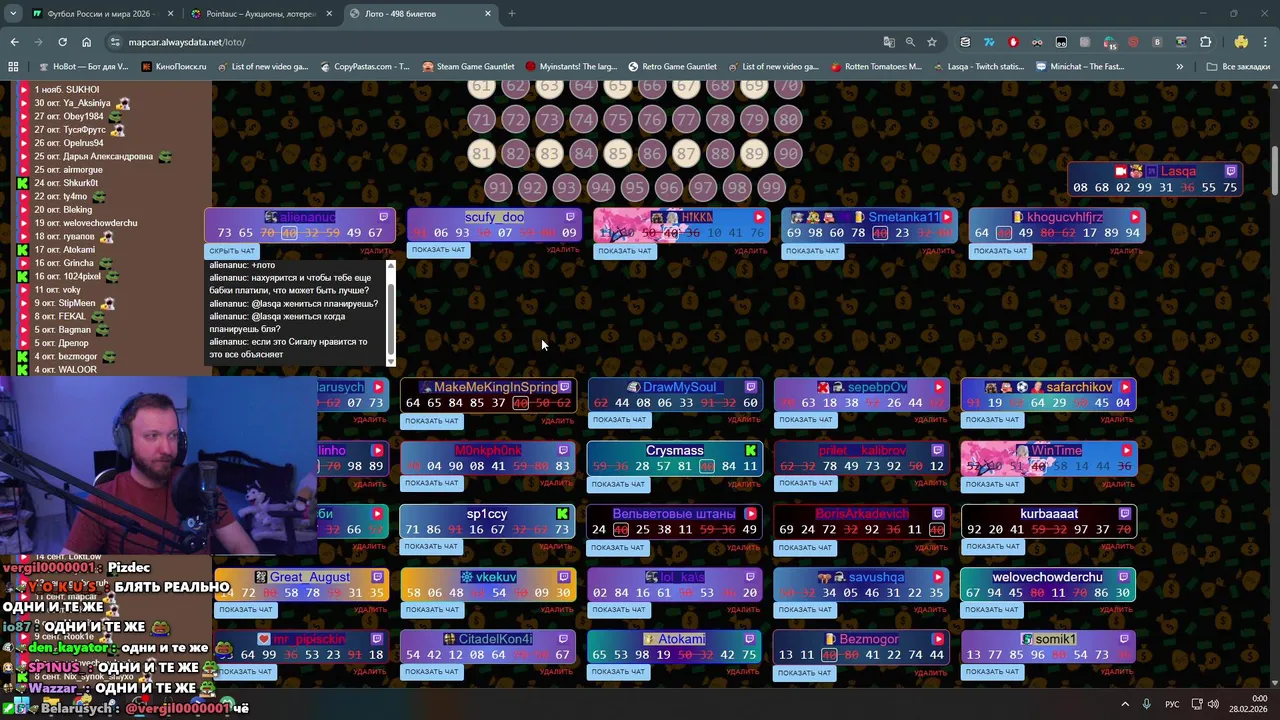Image resolution: width=1280 pixels, height=720 pixels.
Task: Click the Twitch icon on MakeMeKingInSpring's card
Action: click(x=564, y=387)
